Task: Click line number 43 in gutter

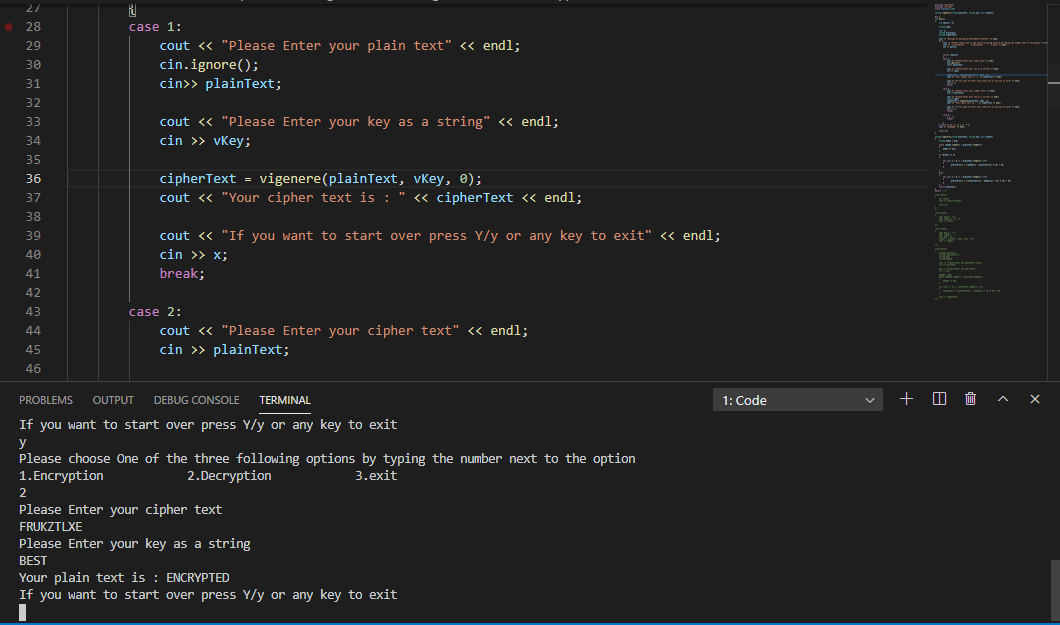Action: pyautogui.click(x=33, y=311)
